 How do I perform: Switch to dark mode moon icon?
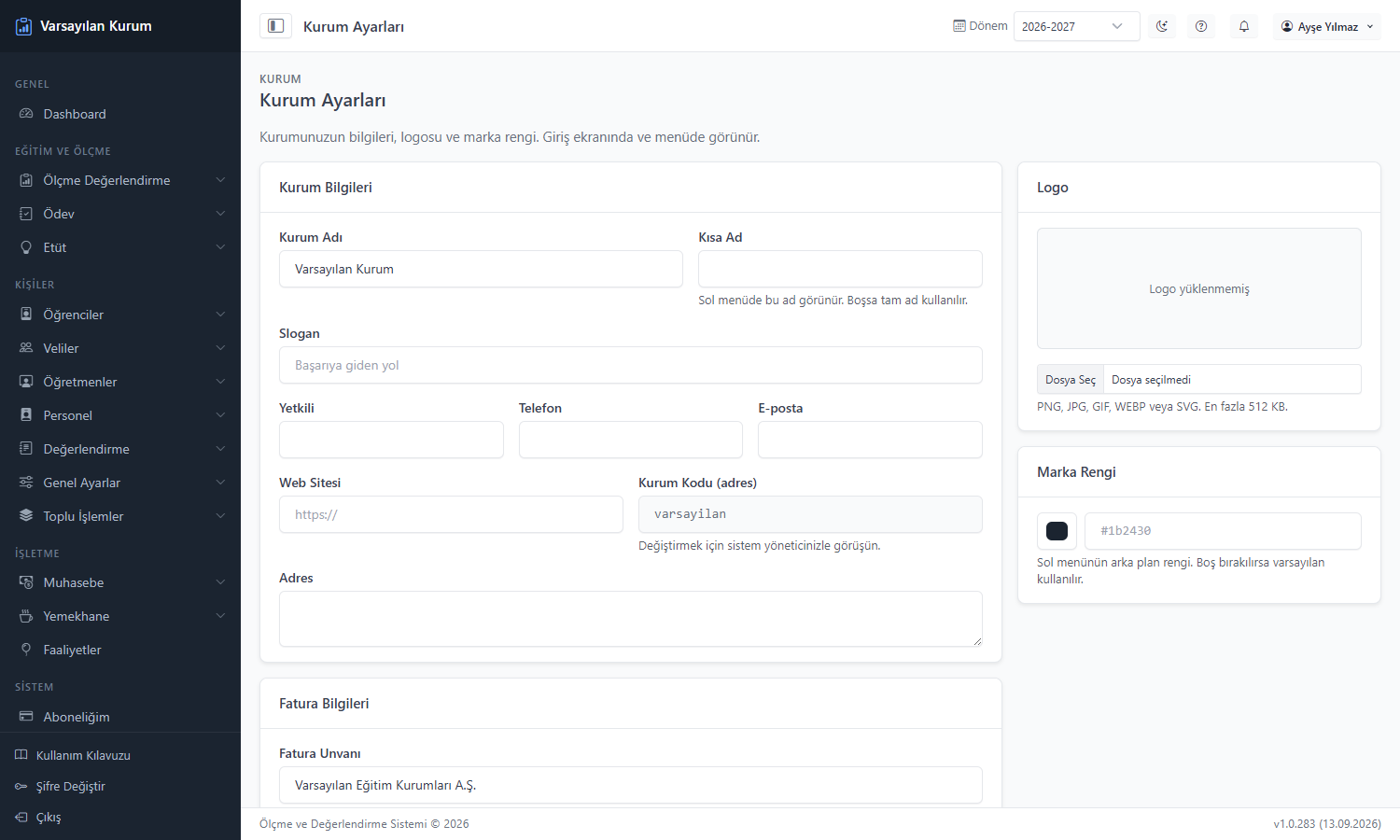point(1162,26)
